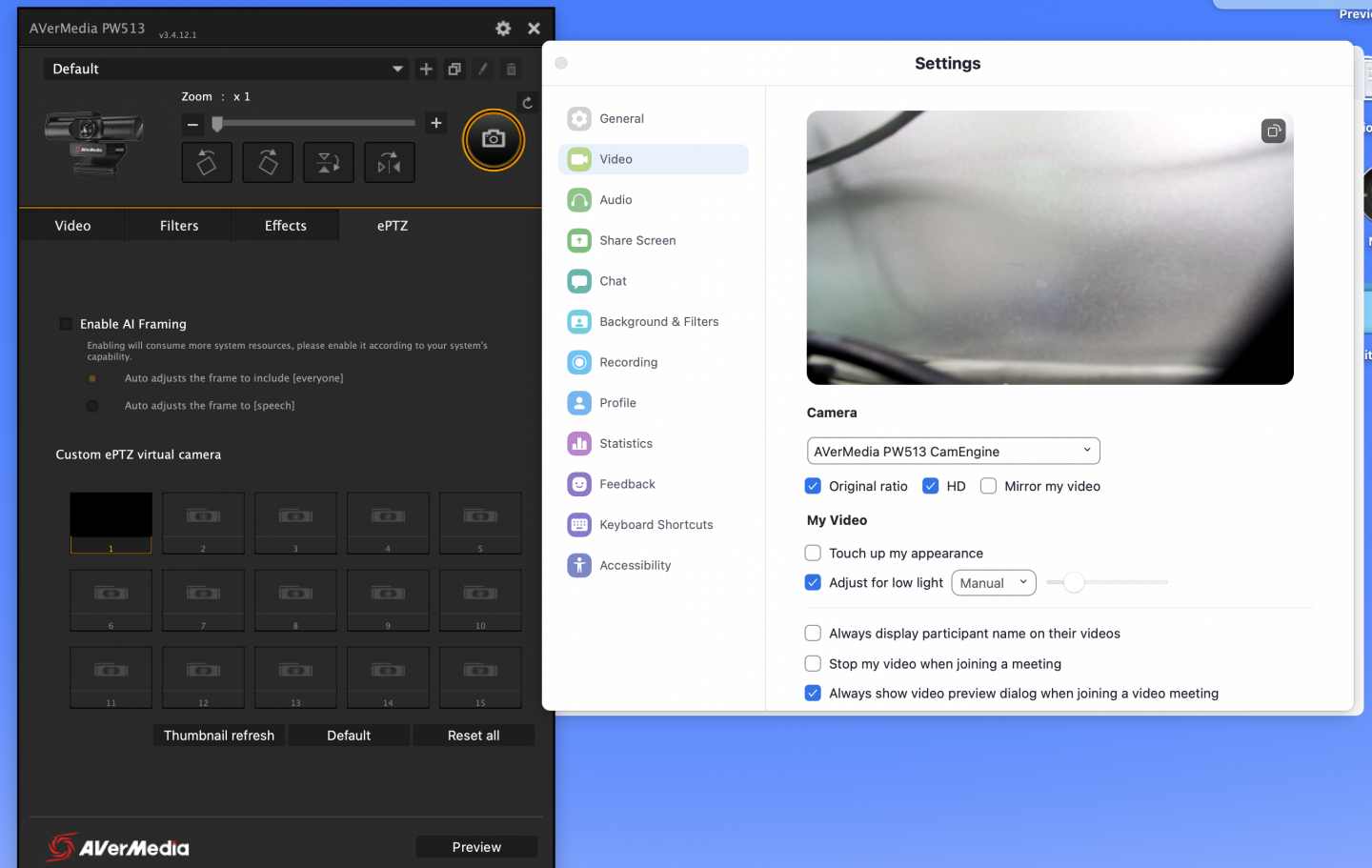The image size is (1372, 868).
Task: Take snapshot with the camera button
Action: (494, 140)
